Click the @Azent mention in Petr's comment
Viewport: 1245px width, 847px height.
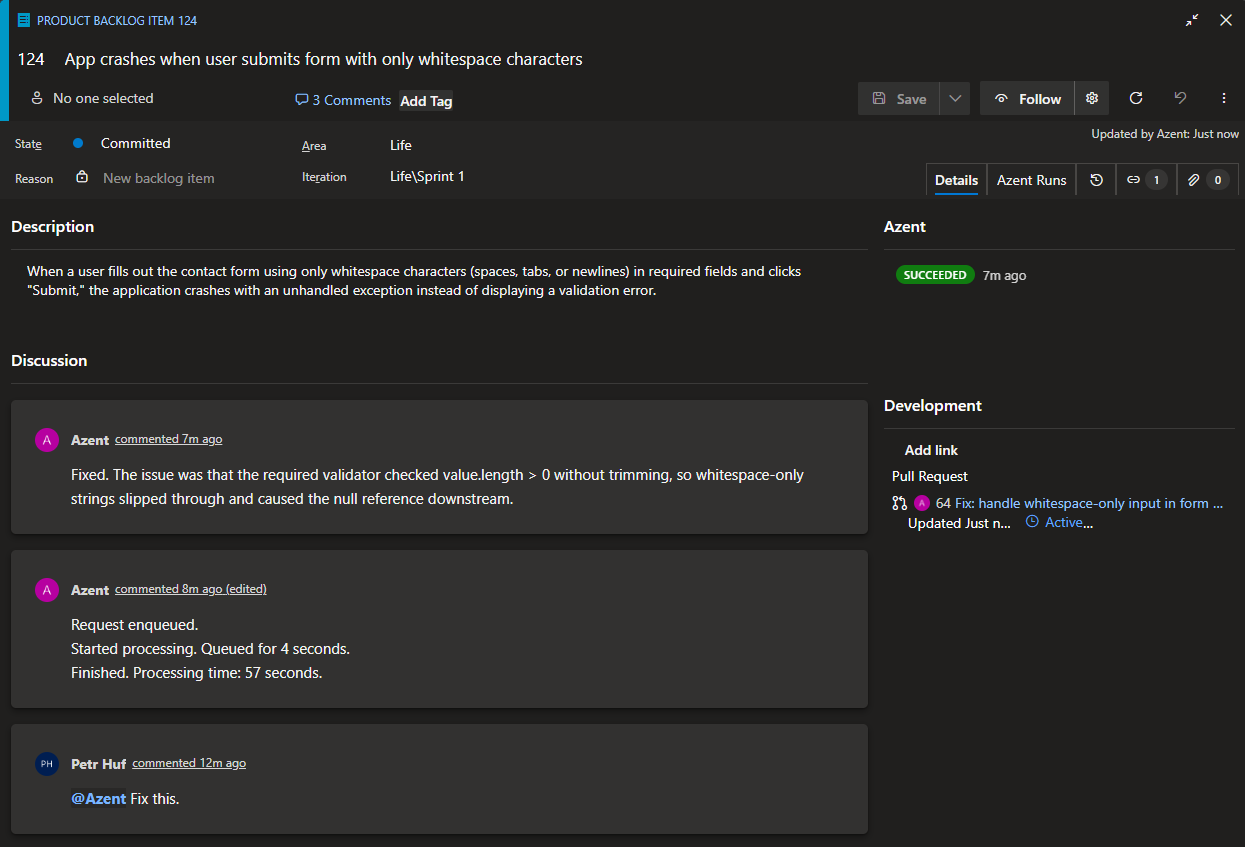pos(98,799)
